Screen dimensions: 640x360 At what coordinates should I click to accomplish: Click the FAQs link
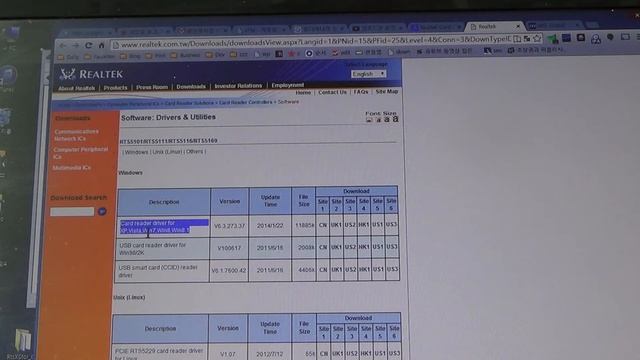361,92
